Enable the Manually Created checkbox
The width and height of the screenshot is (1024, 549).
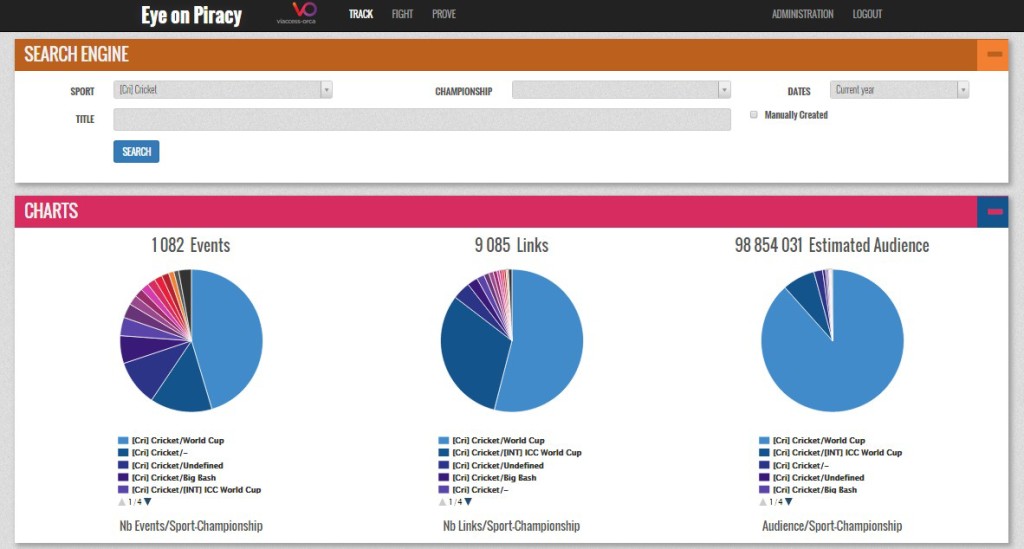coord(754,115)
